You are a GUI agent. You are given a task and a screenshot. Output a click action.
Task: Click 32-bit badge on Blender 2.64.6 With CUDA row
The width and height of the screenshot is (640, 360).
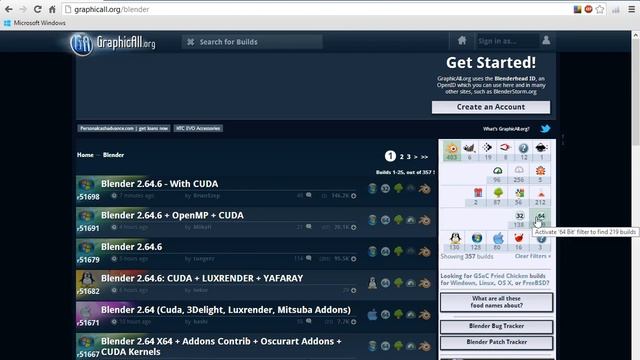pyautogui.click(x=385, y=188)
